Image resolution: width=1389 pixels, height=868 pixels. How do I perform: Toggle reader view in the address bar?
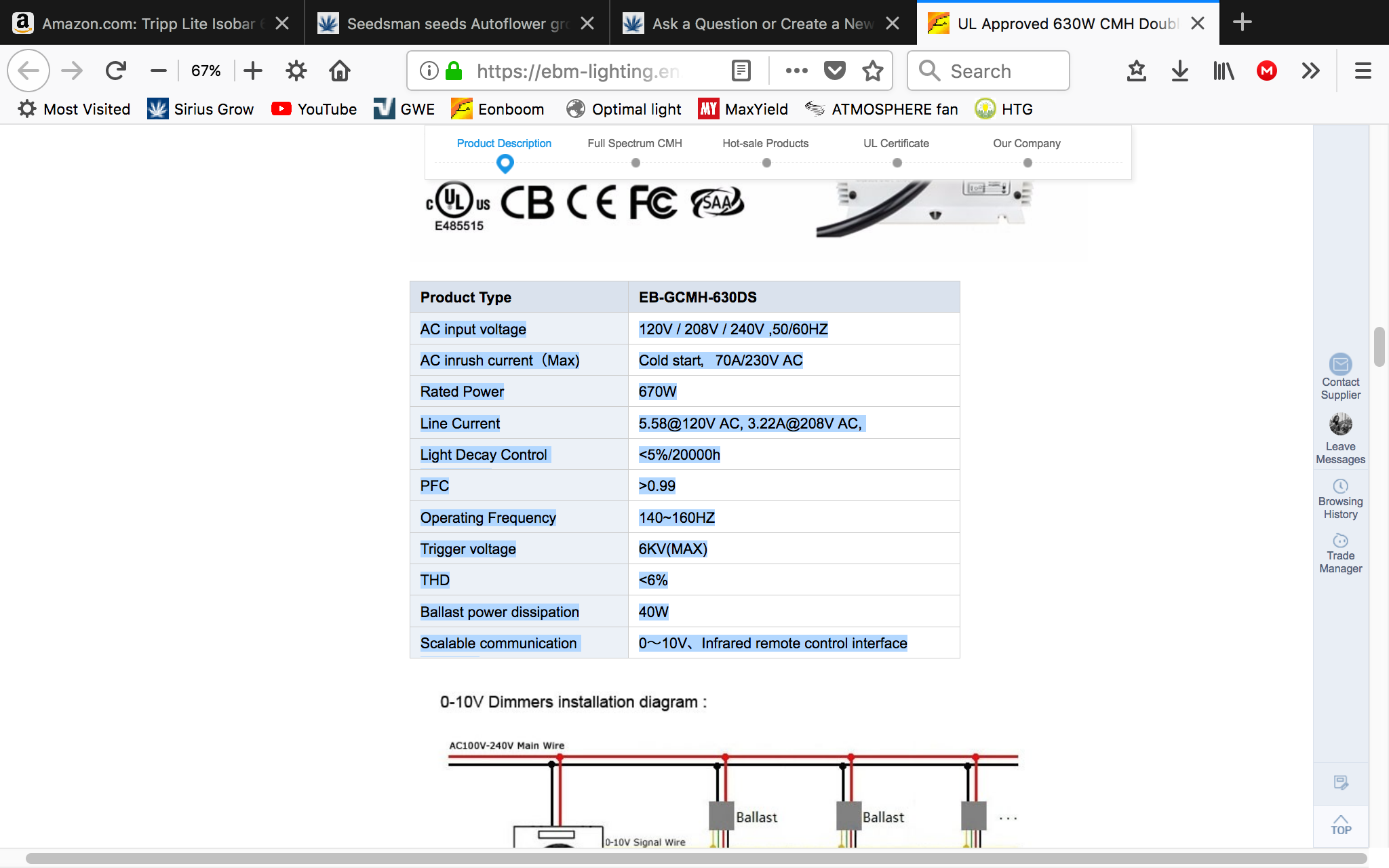tap(741, 71)
